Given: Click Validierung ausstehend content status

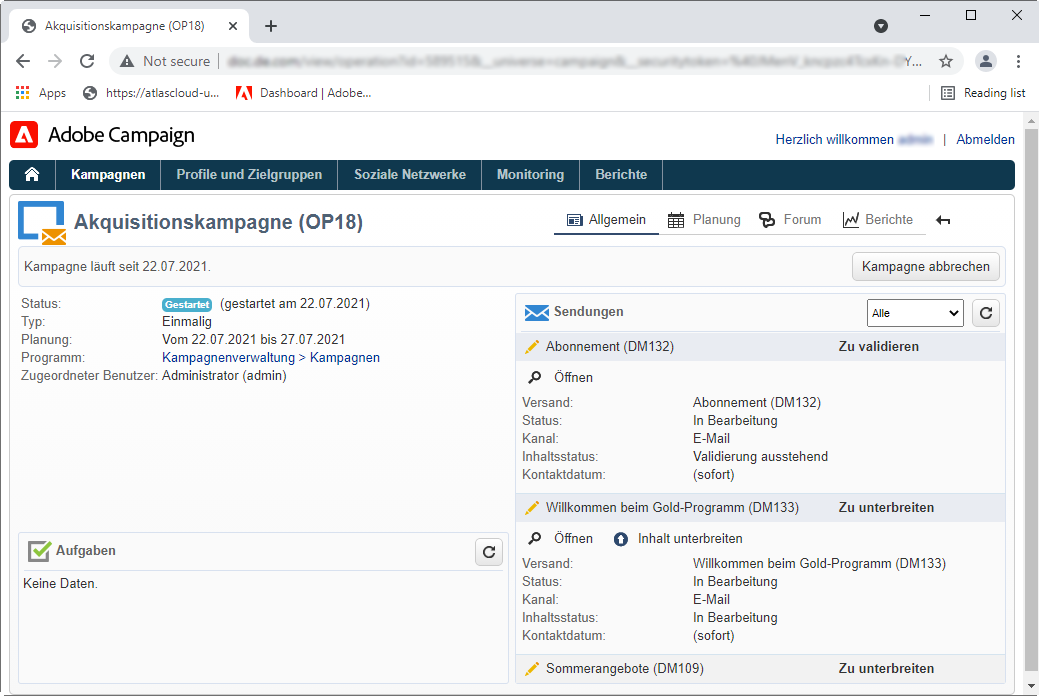Looking at the screenshot, I should click(760, 457).
